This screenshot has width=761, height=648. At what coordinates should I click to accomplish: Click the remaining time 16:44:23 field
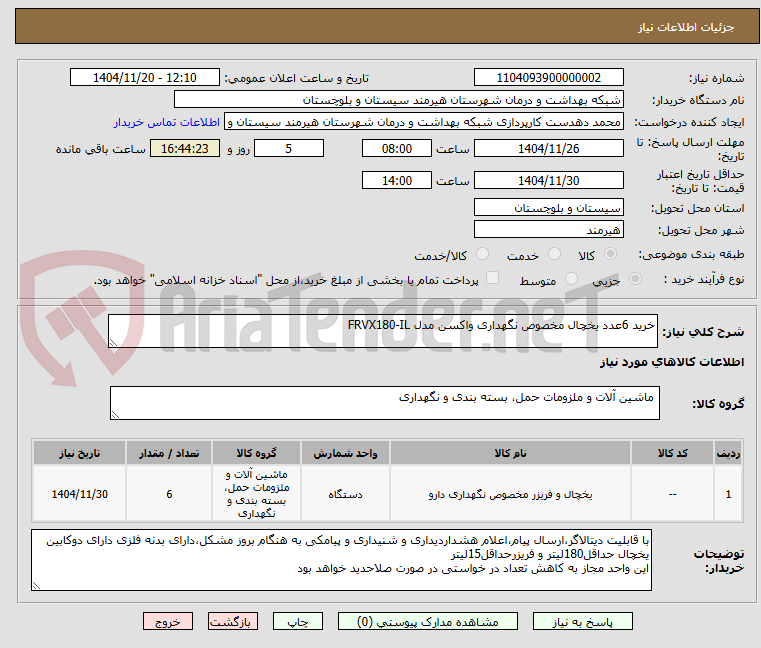tap(185, 148)
